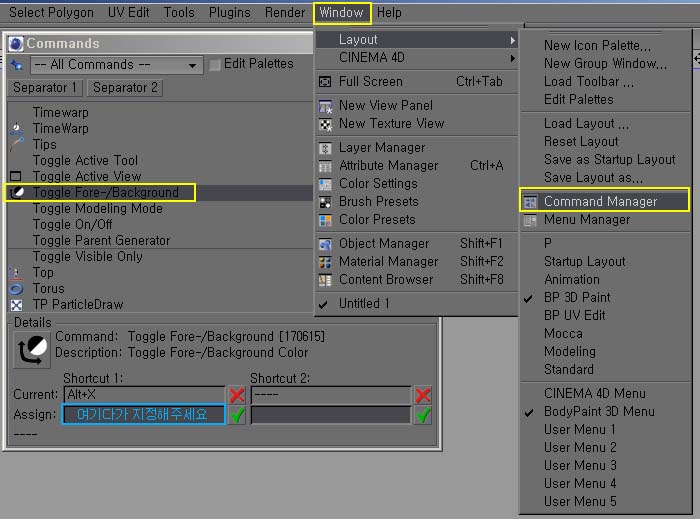Expand the Layout submenu arrow
Image resolution: width=700 pixels, height=519 pixels.
click(x=512, y=40)
